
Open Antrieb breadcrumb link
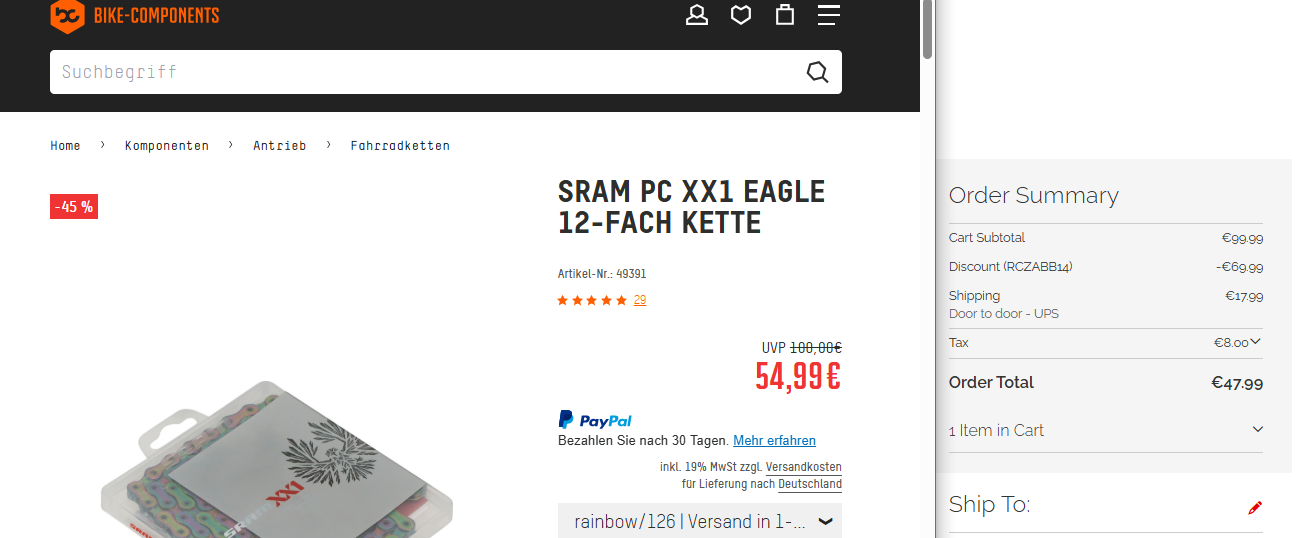(279, 146)
